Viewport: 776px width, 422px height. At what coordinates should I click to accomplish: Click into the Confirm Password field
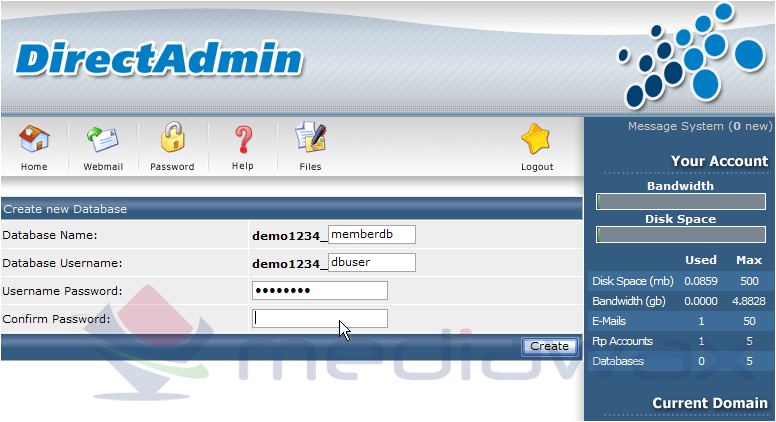320,319
